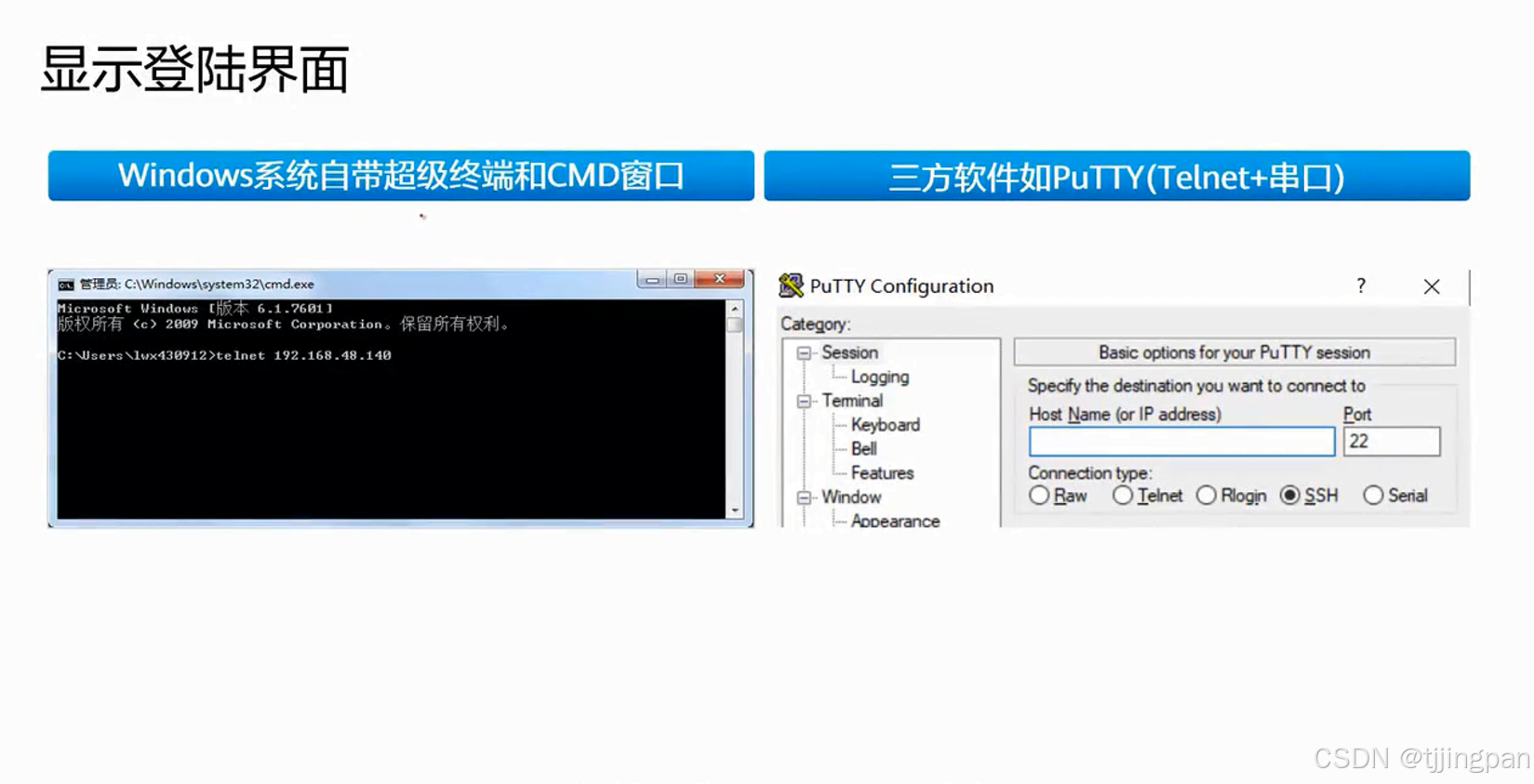The width and height of the screenshot is (1534, 784).
Task: Click the Host Name input field
Action: (1181, 442)
